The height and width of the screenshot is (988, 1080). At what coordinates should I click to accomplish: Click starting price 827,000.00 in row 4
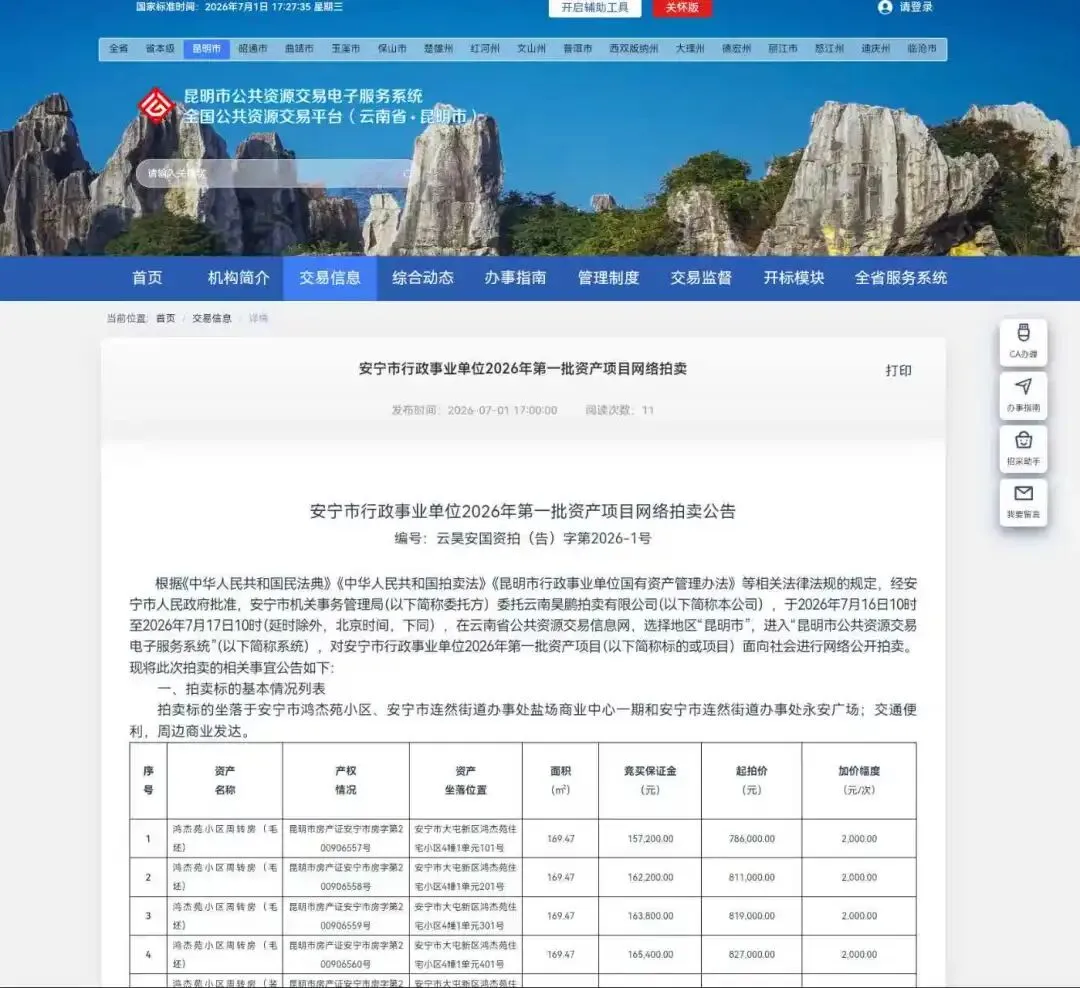751,954
